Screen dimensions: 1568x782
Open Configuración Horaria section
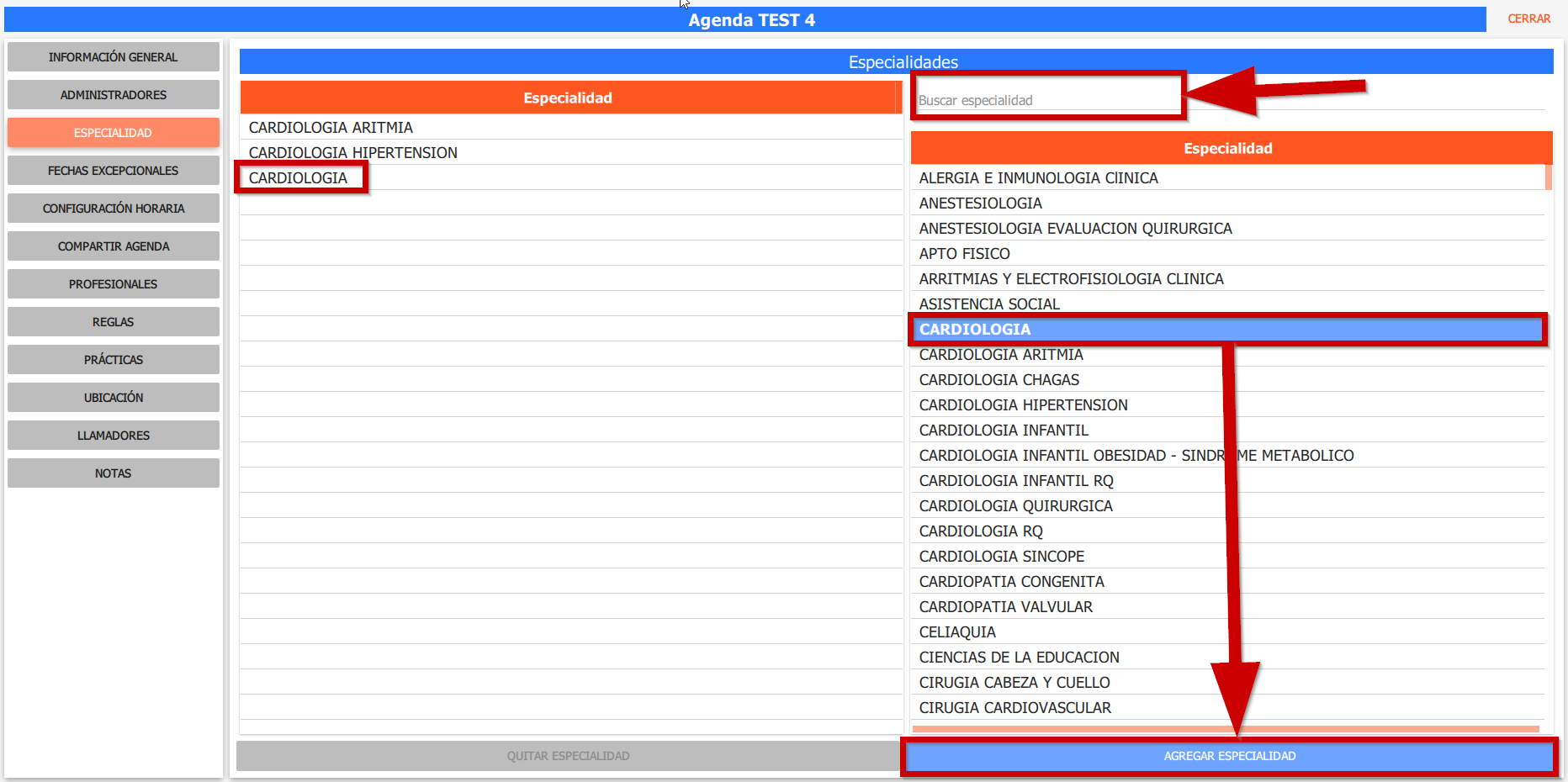[113, 209]
